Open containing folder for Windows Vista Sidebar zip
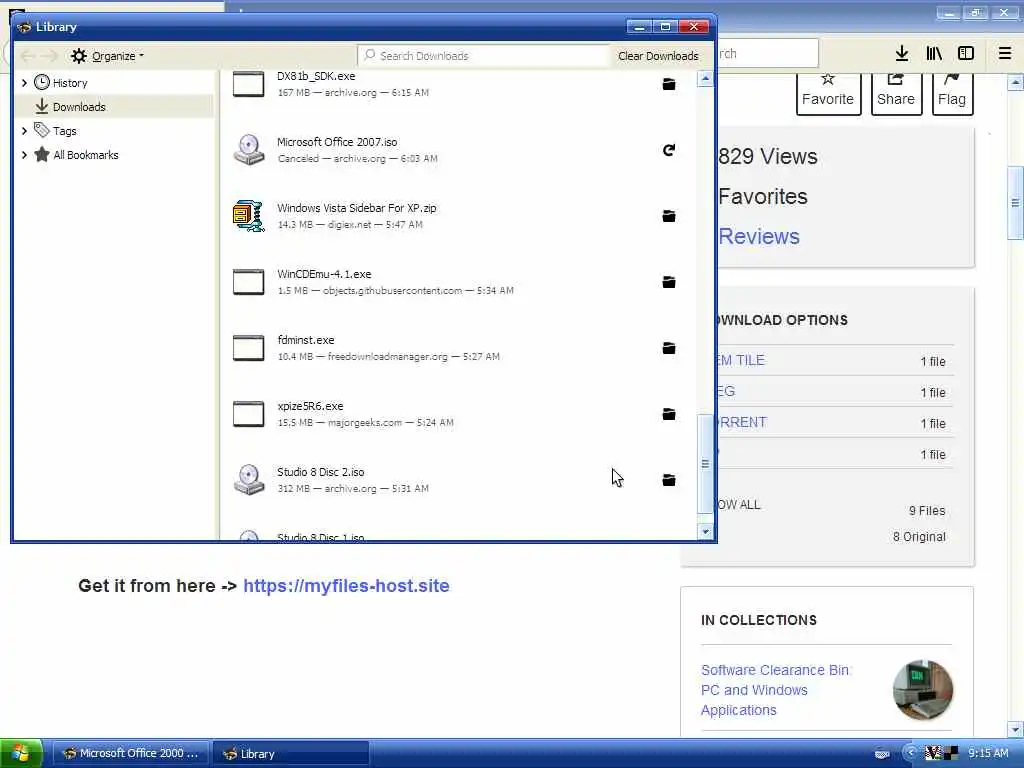 [x=669, y=216]
